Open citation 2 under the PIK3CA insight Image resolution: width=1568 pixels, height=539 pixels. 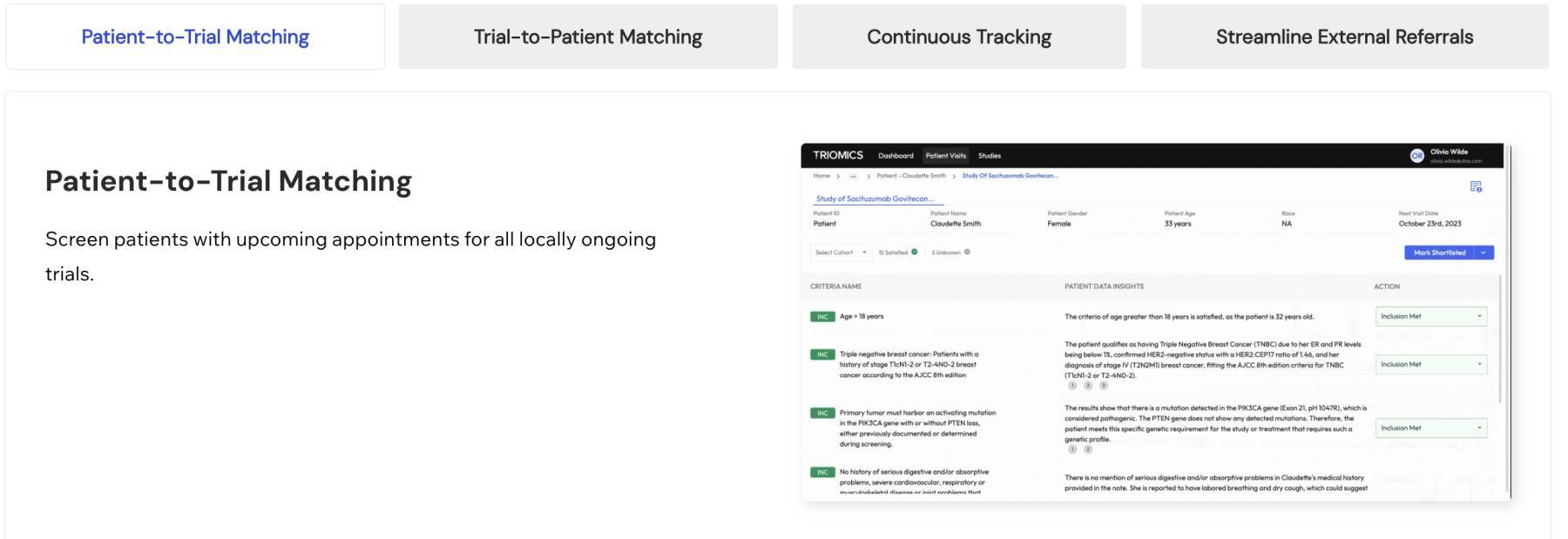(1088, 449)
